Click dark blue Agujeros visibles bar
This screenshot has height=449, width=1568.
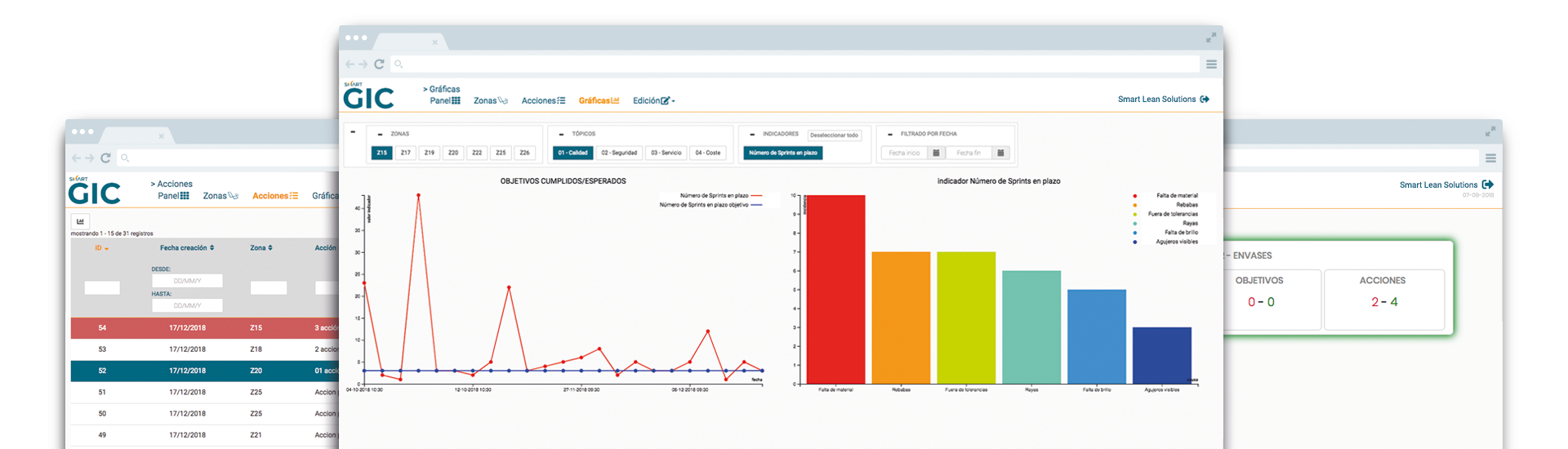(x=1162, y=355)
